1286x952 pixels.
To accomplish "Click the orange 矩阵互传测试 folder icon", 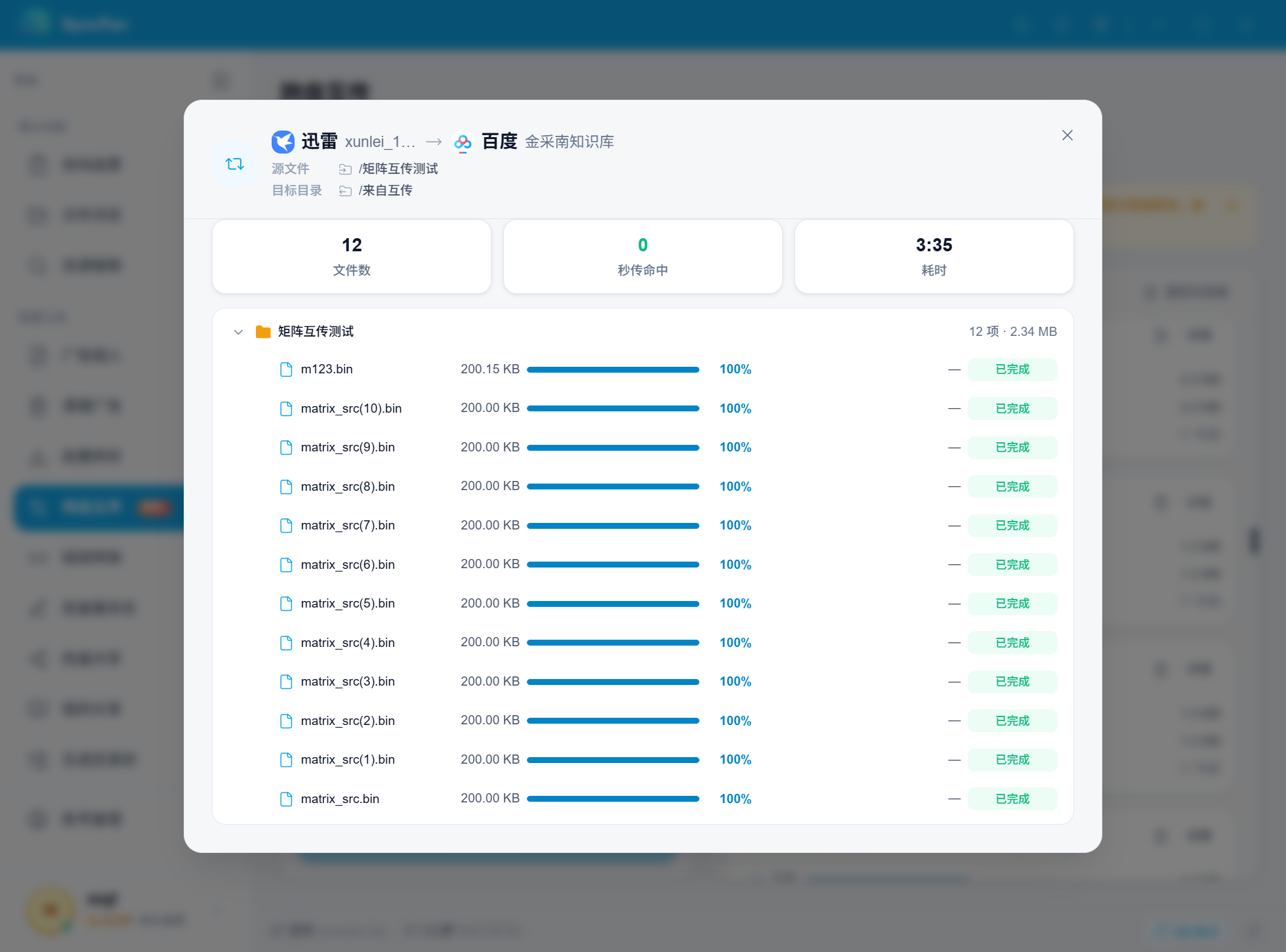I will [x=263, y=332].
